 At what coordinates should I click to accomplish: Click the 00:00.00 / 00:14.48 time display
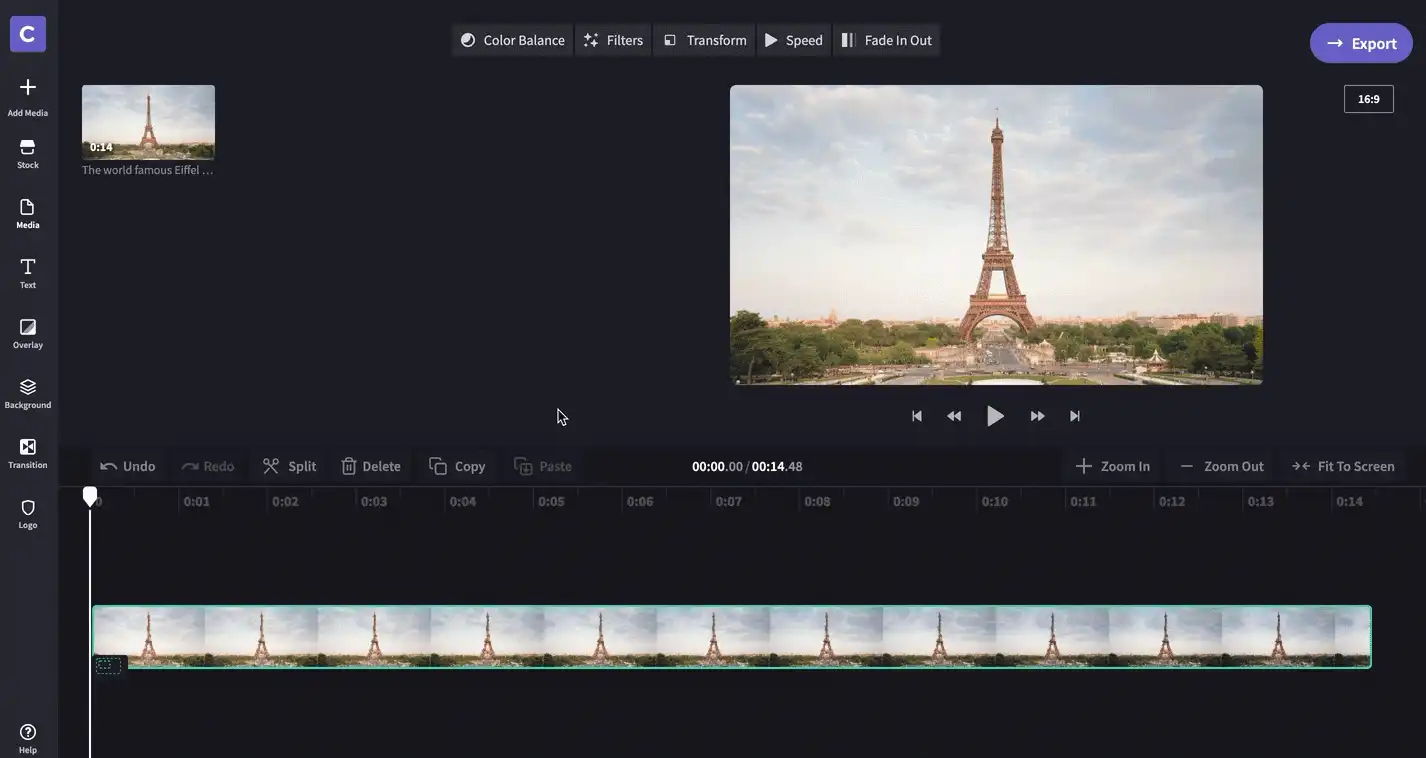(x=747, y=466)
